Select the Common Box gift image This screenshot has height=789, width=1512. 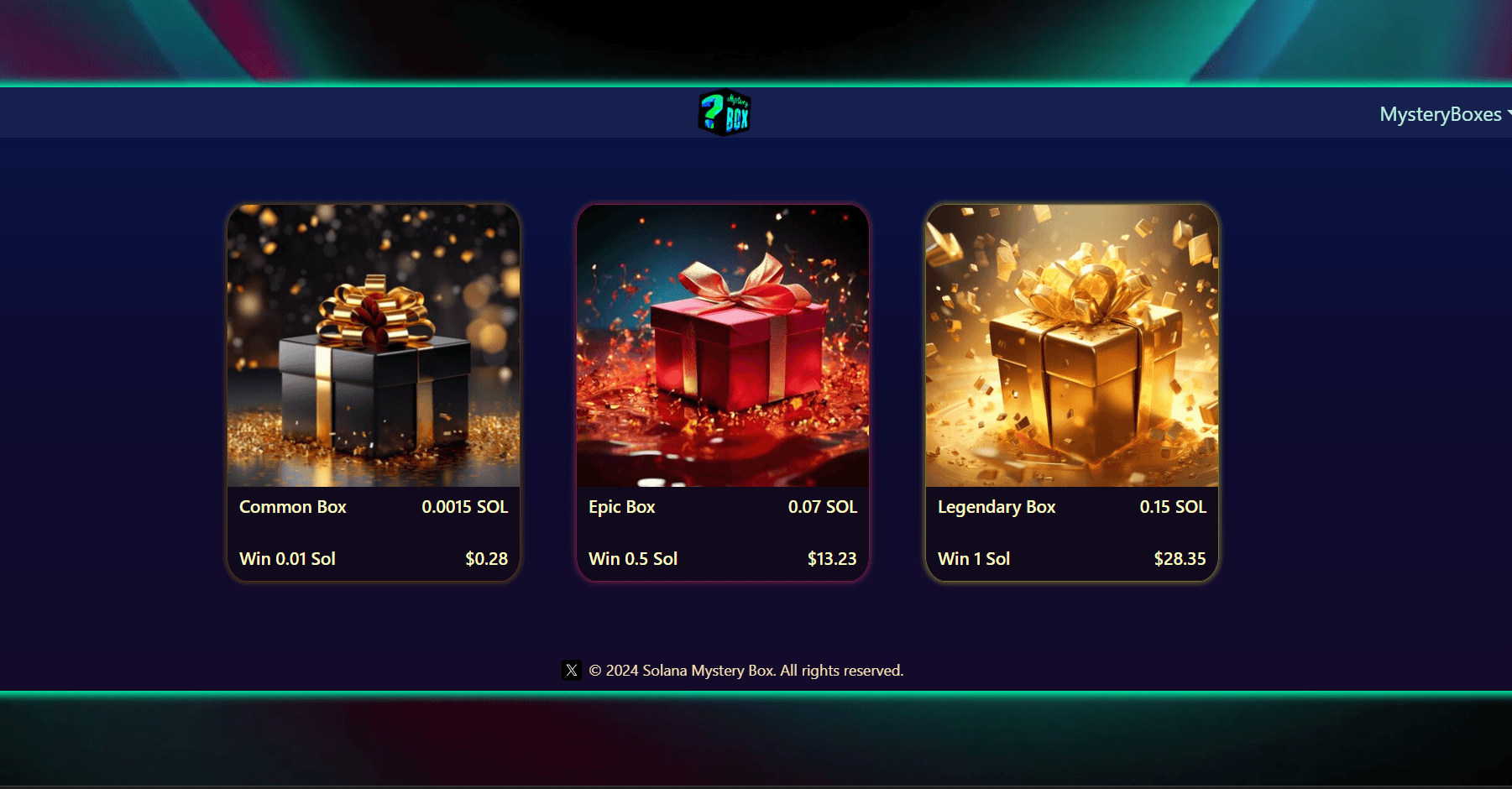(x=374, y=346)
